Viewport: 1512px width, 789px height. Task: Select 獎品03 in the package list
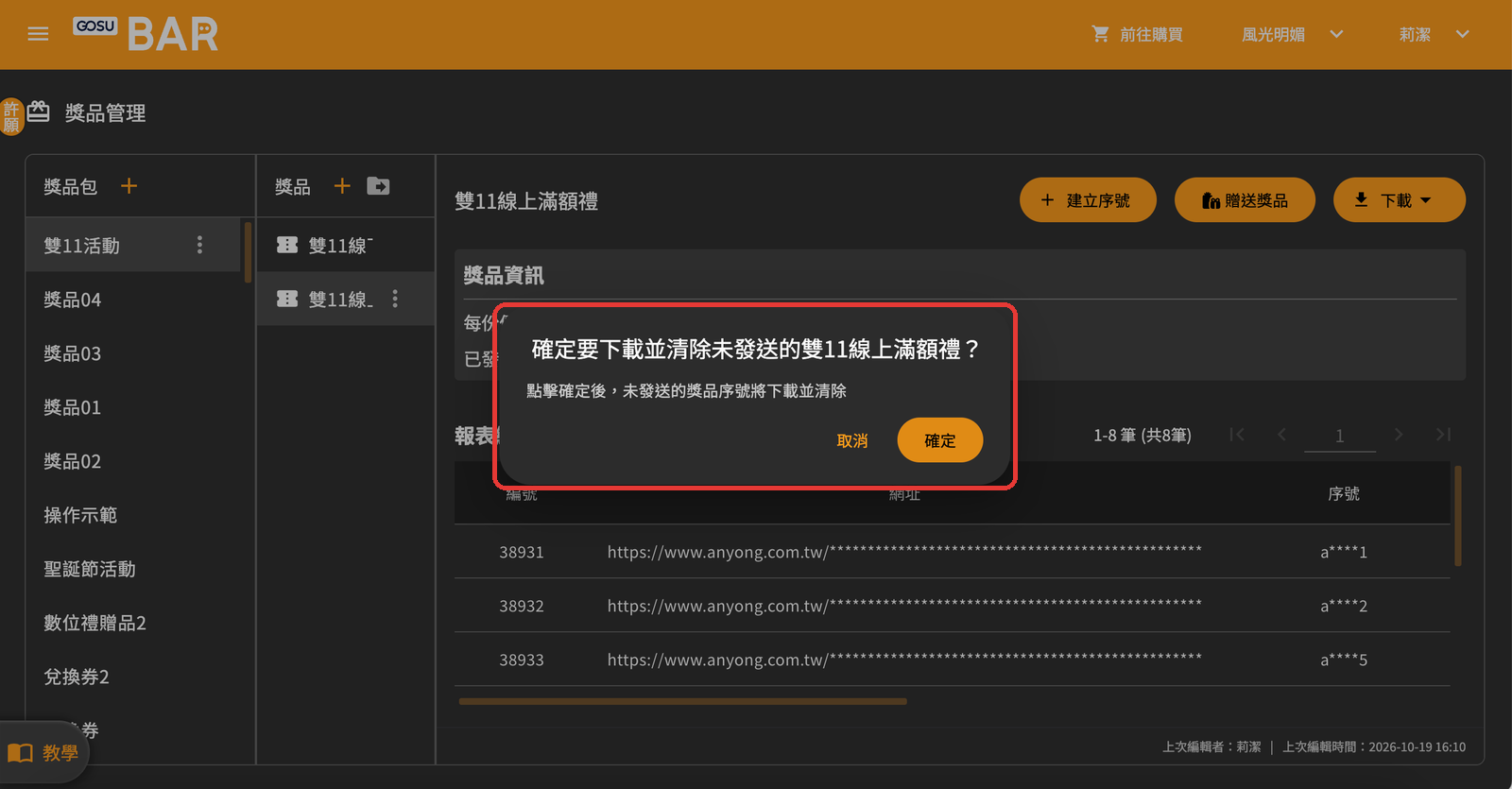click(x=133, y=353)
